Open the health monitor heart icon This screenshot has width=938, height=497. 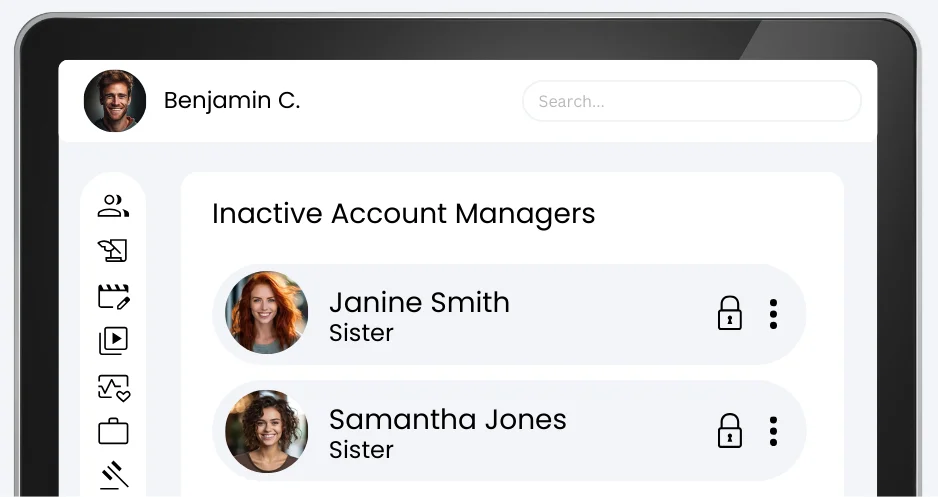click(x=113, y=387)
